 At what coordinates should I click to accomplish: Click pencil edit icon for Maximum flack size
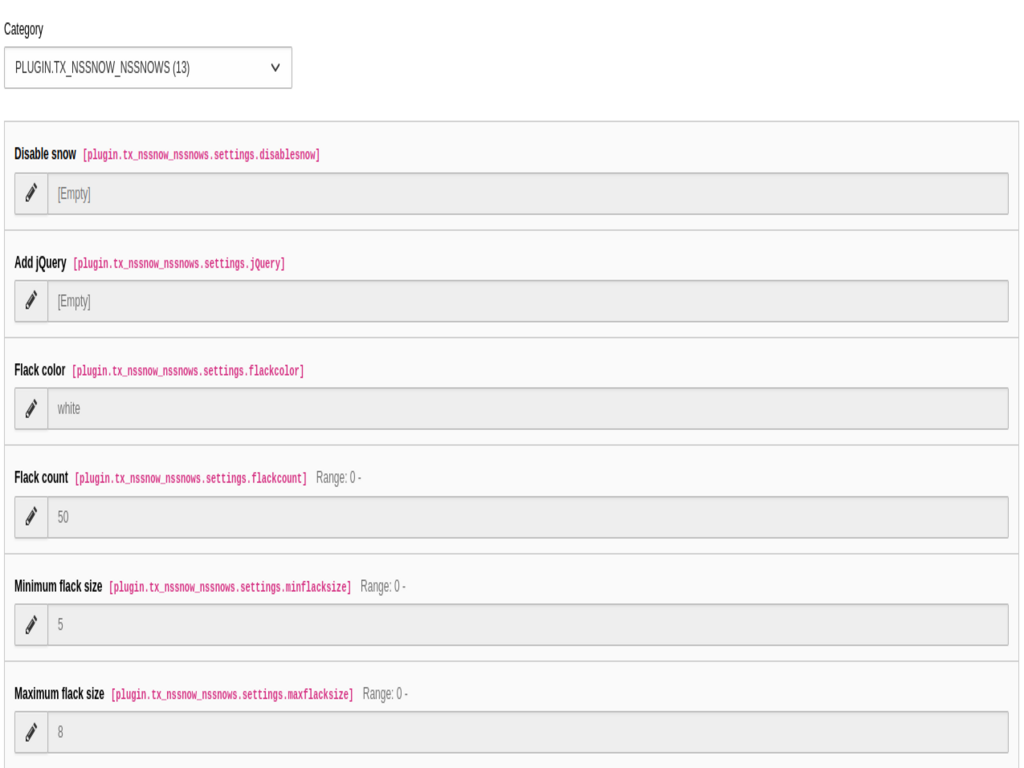[x=31, y=732]
